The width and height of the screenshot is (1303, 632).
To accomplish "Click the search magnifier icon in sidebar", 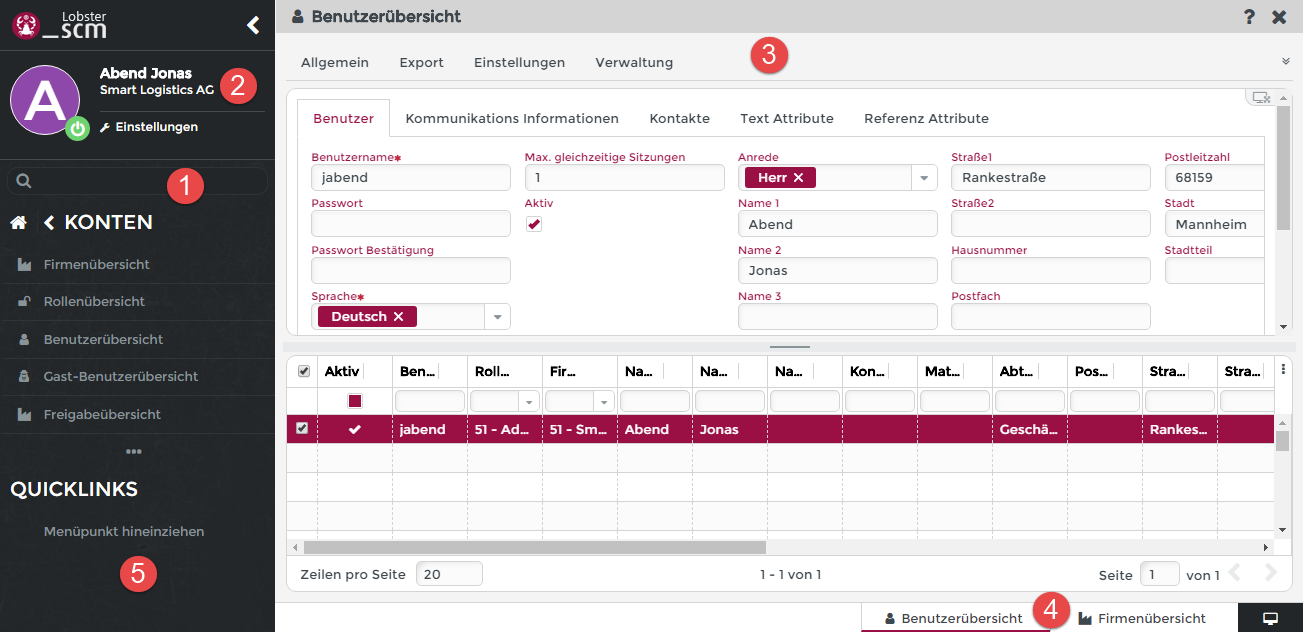I will (x=24, y=181).
